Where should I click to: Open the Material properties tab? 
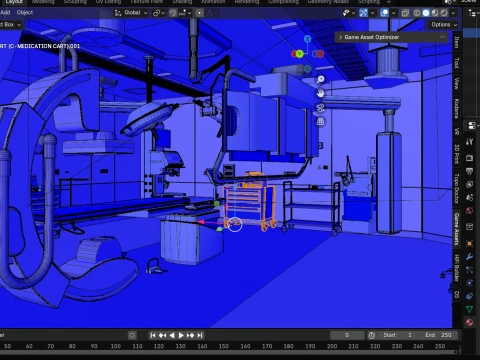470,322
